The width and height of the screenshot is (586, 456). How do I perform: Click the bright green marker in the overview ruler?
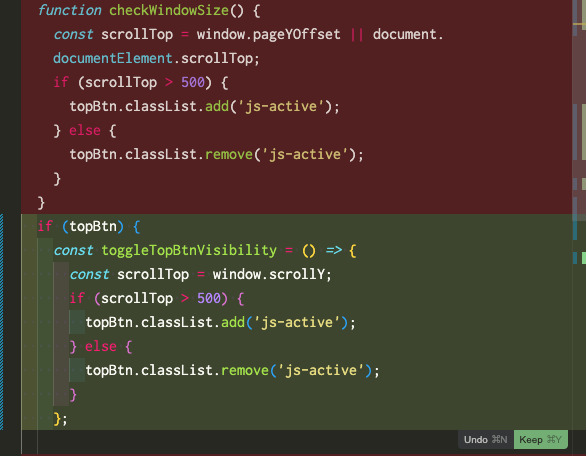584,258
